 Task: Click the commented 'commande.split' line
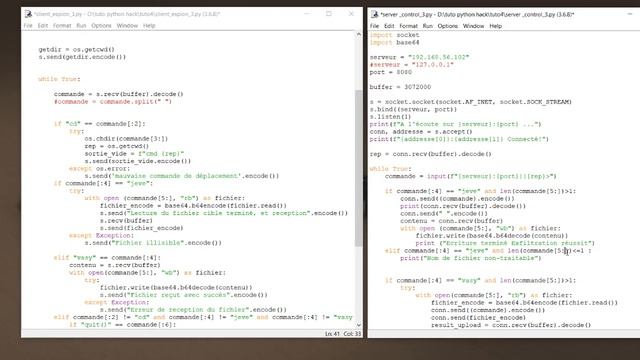point(113,101)
